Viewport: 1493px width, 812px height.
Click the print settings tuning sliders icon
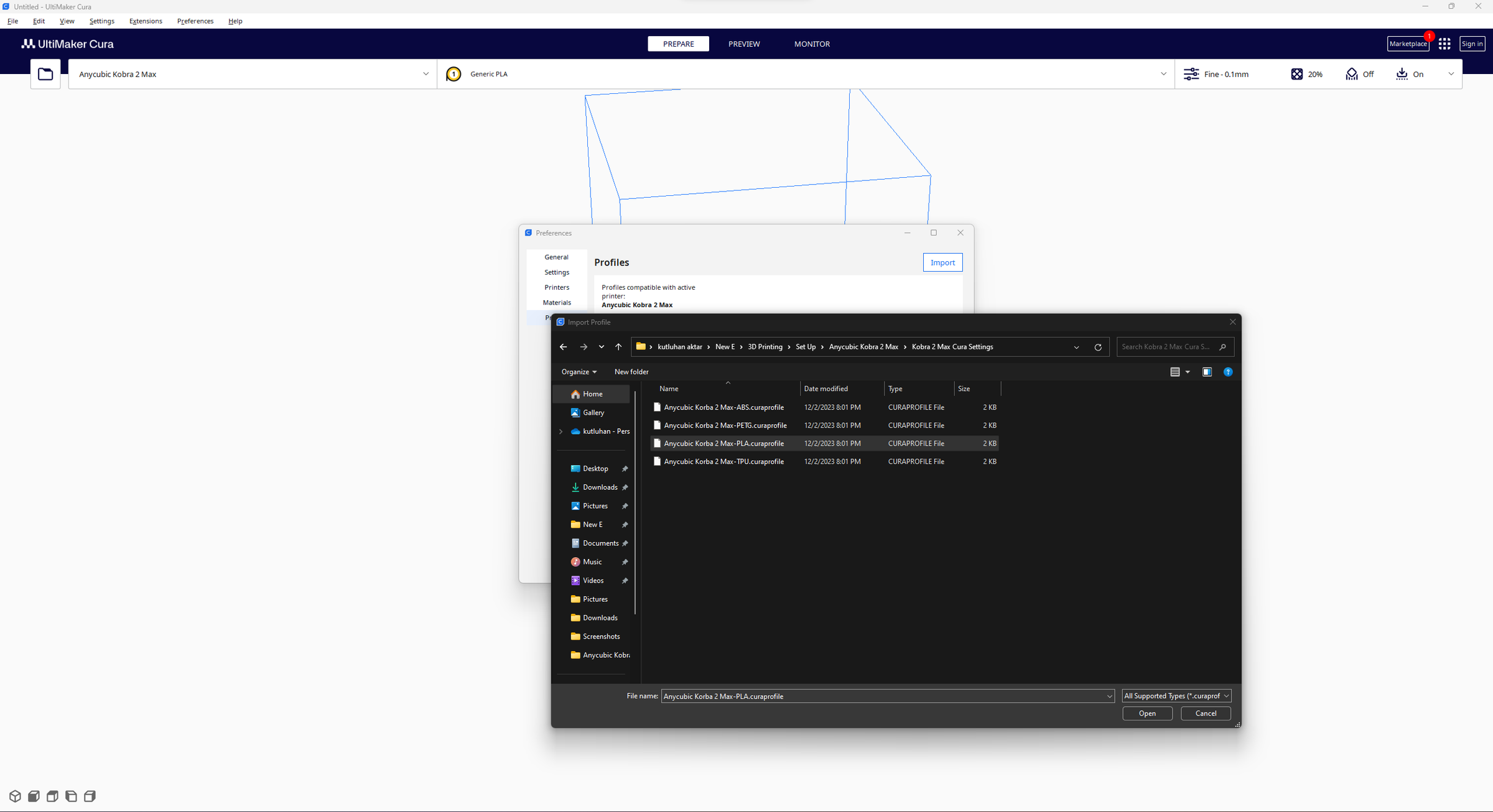1191,73
